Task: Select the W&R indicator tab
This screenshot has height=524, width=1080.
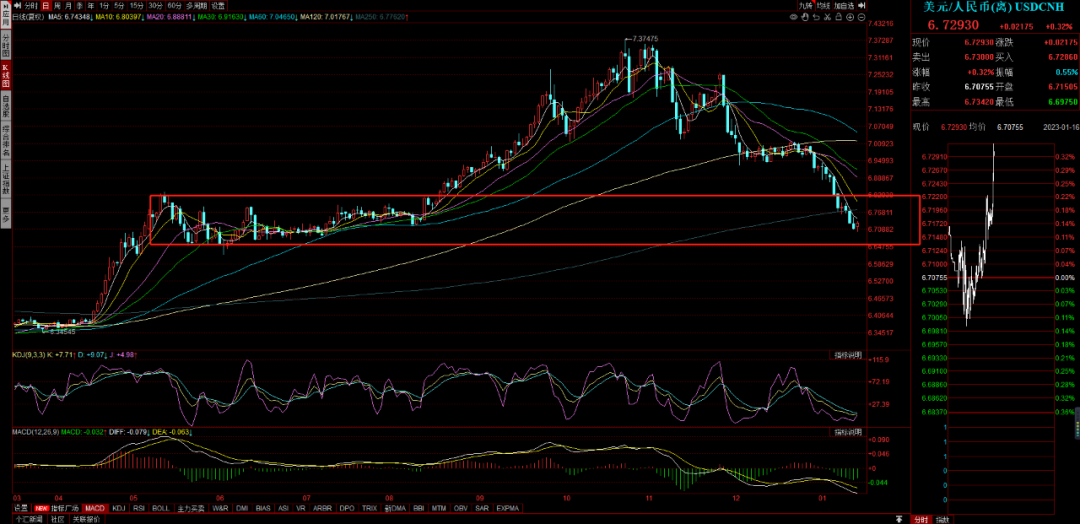Action: (x=220, y=508)
